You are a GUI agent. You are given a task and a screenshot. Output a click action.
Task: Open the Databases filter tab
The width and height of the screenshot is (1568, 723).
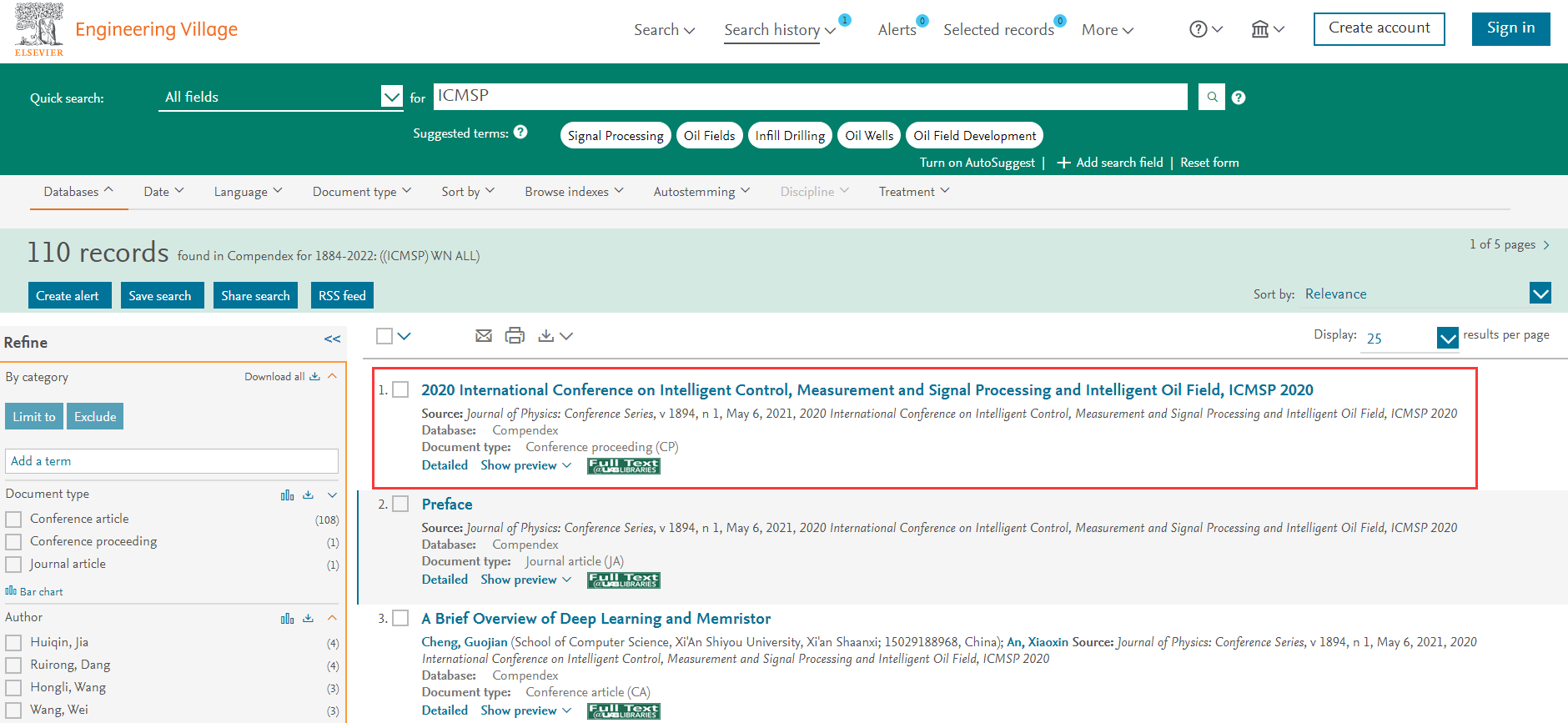78,192
